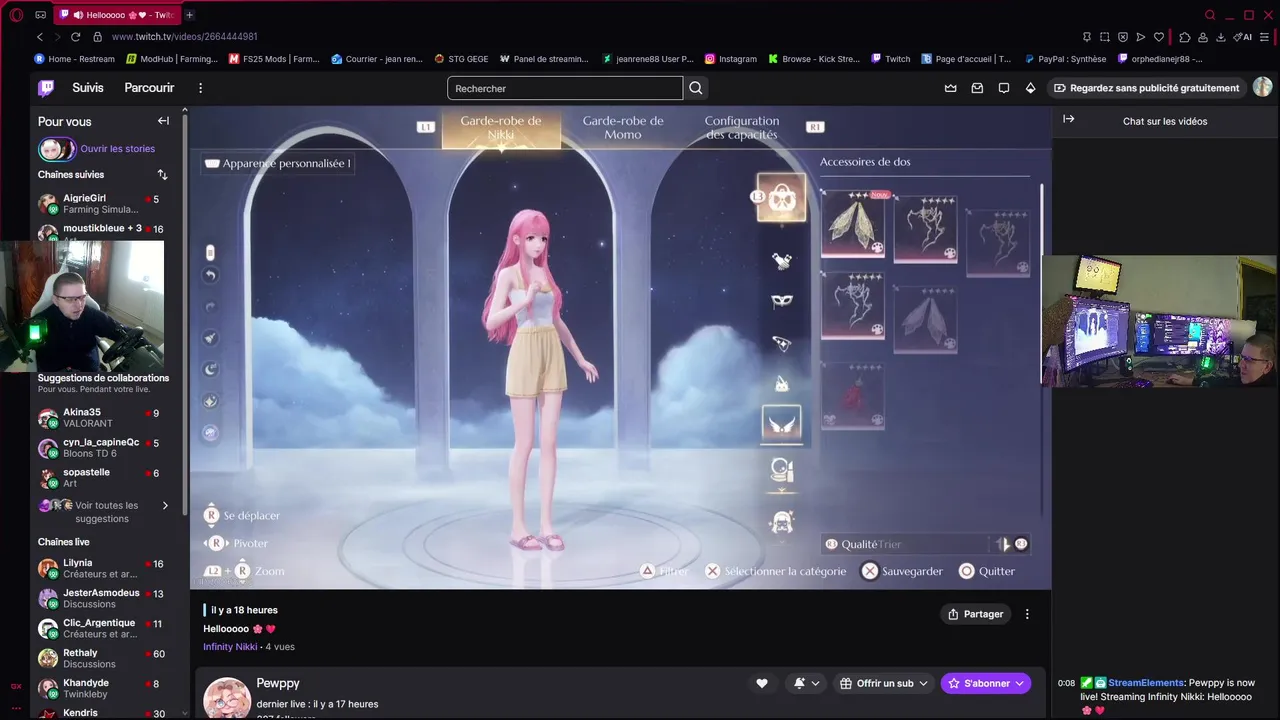Image resolution: width=1280 pixels, height=720 pixels.
Task: Select the mask category in the video
Action: click(x=782, y=300)
